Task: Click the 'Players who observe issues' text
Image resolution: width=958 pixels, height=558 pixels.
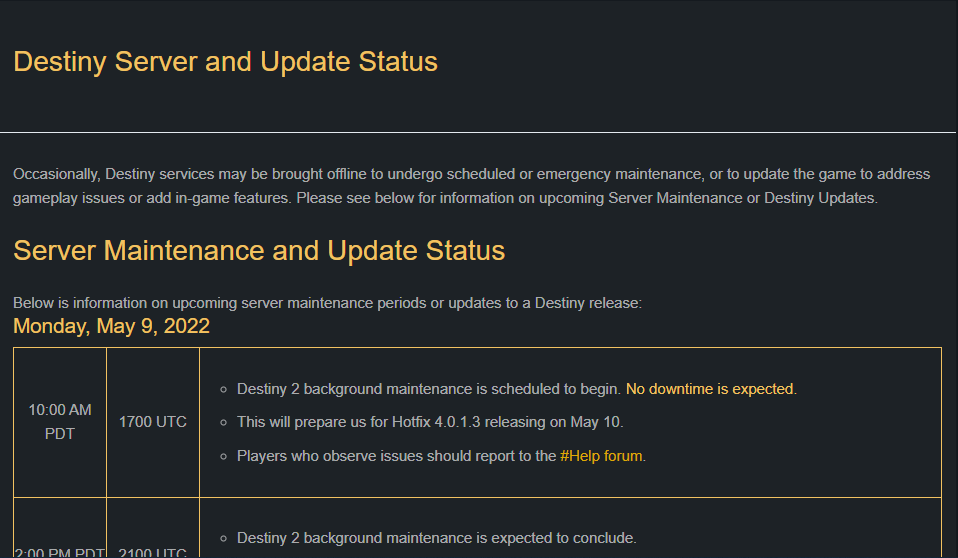Action: tap(395, 456)
